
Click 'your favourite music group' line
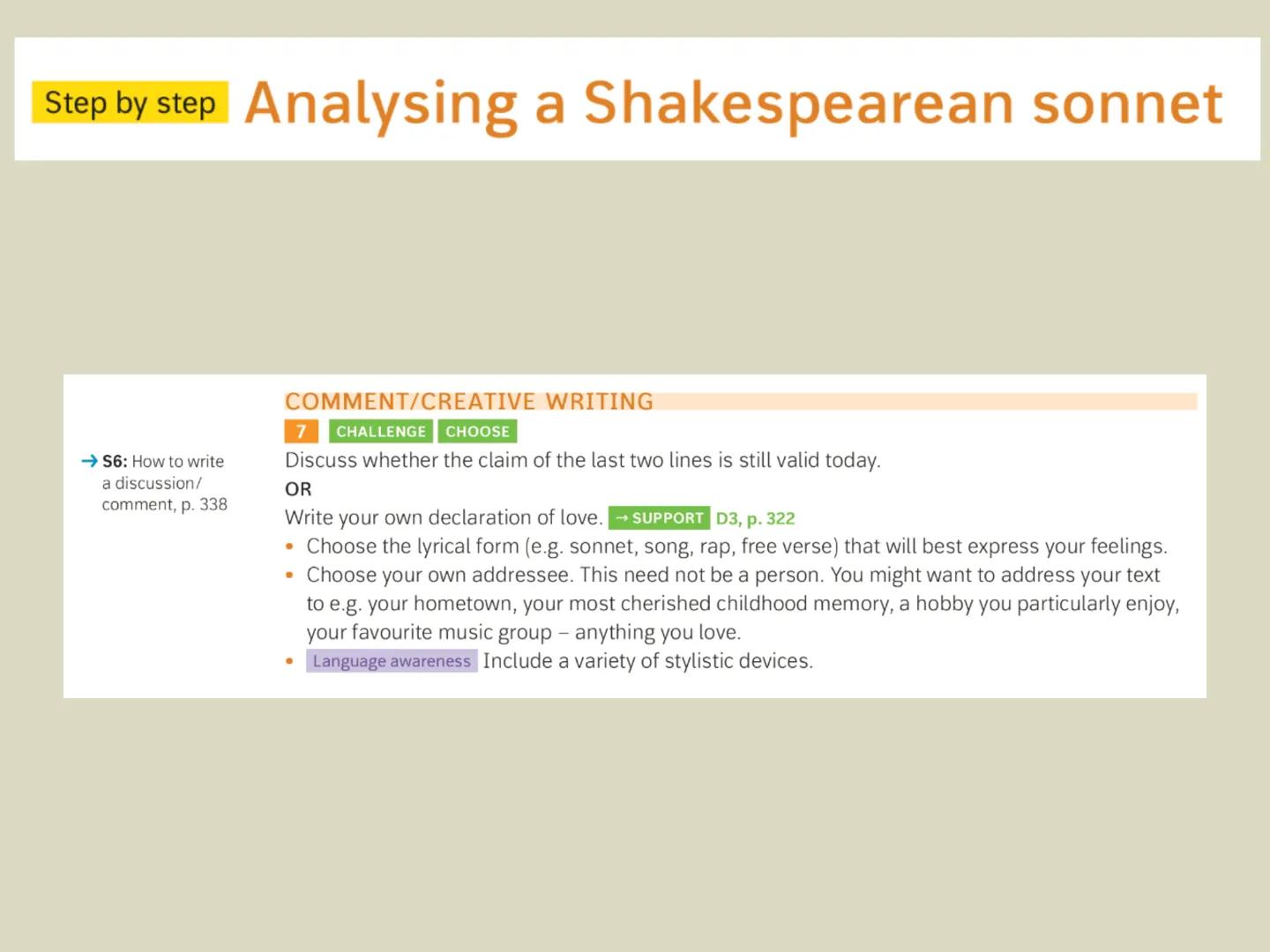click(524, 632)
